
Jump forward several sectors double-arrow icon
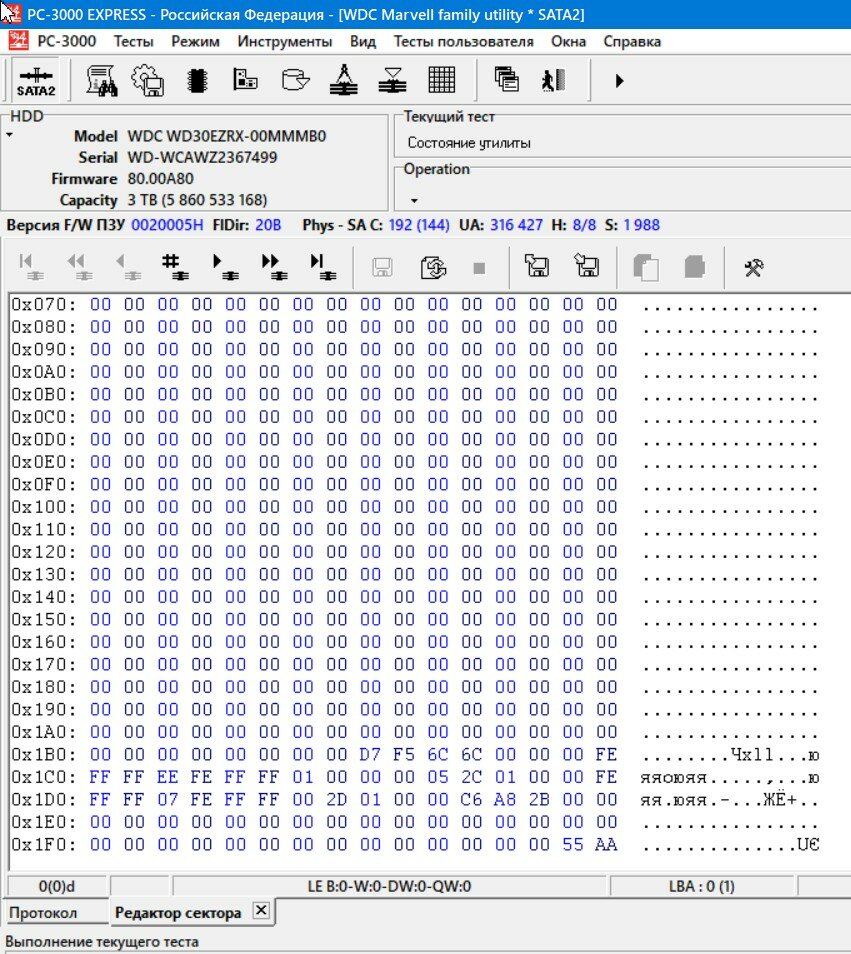click(274, 267)
